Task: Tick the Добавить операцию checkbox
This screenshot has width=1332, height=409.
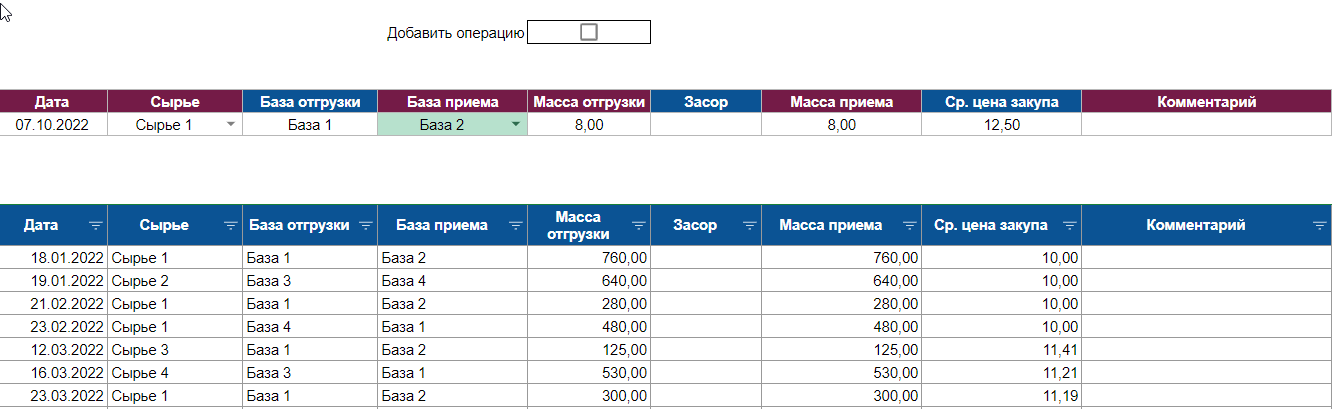Action: pyautogui.click(x=589, y=32)
